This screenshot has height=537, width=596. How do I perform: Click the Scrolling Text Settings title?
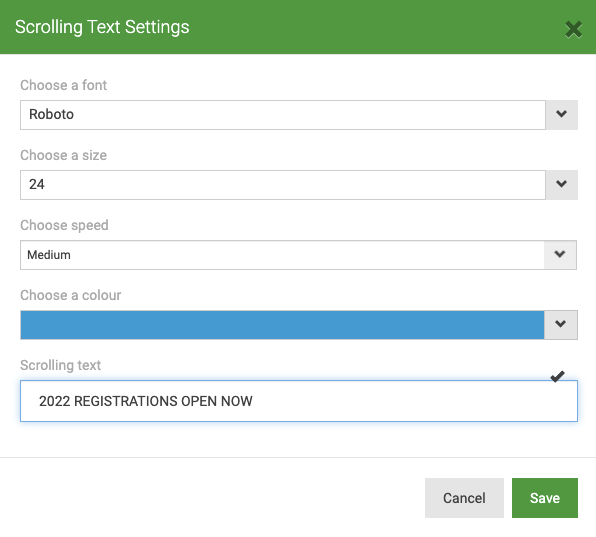102,27
